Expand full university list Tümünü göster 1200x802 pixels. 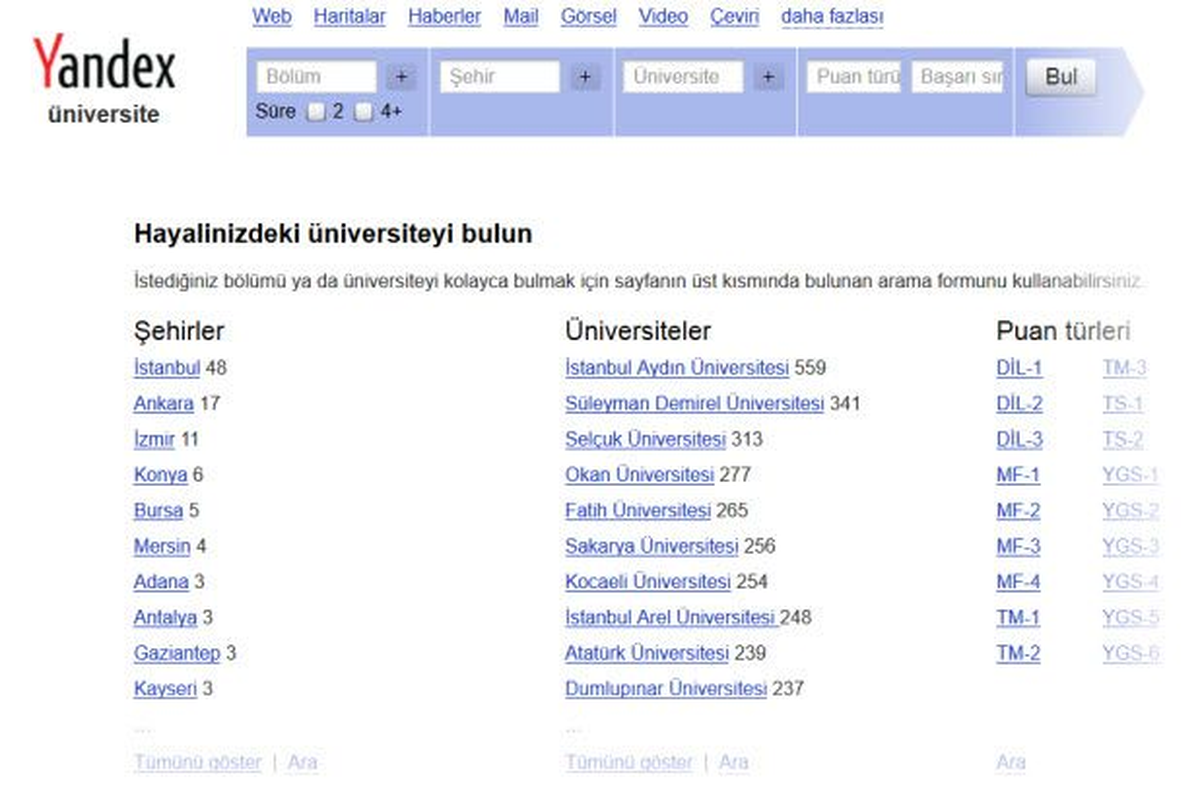point(629,762)
